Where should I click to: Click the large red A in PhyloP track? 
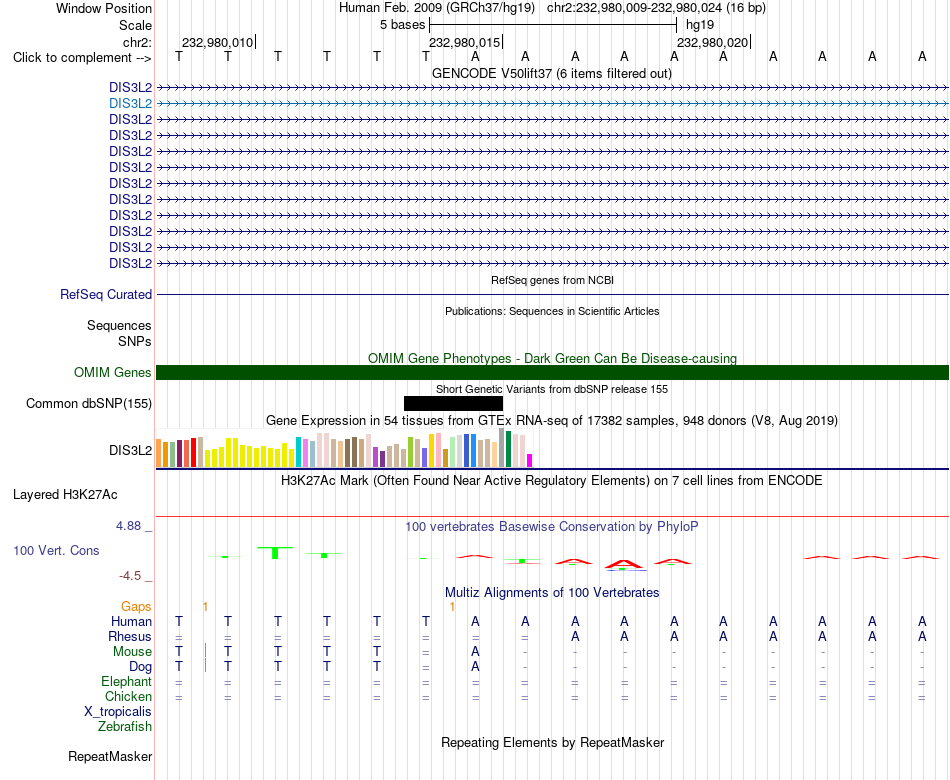click(x=623, y=564)
